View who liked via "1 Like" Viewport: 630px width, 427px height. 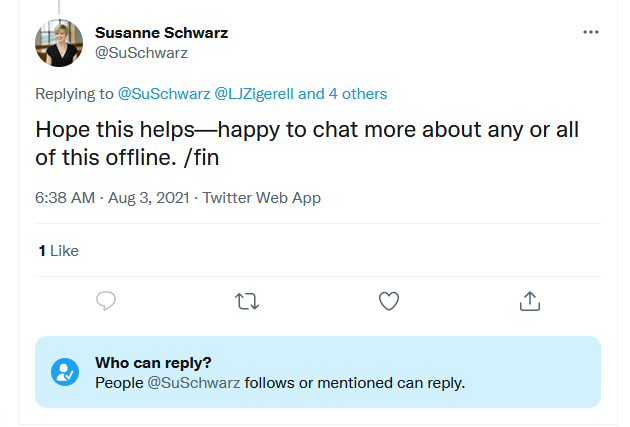58,251
